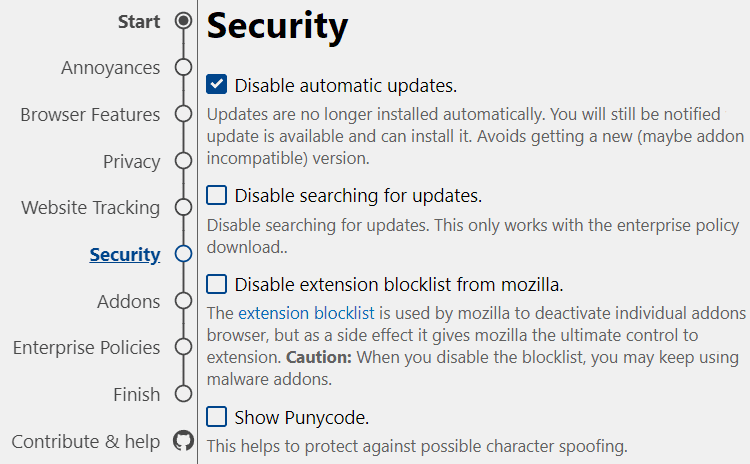Image resolution: width=750 pixels, height=464 pixels.
Task: Click the GitHub icon beside Contribute & help
Action: coord(184,441)
